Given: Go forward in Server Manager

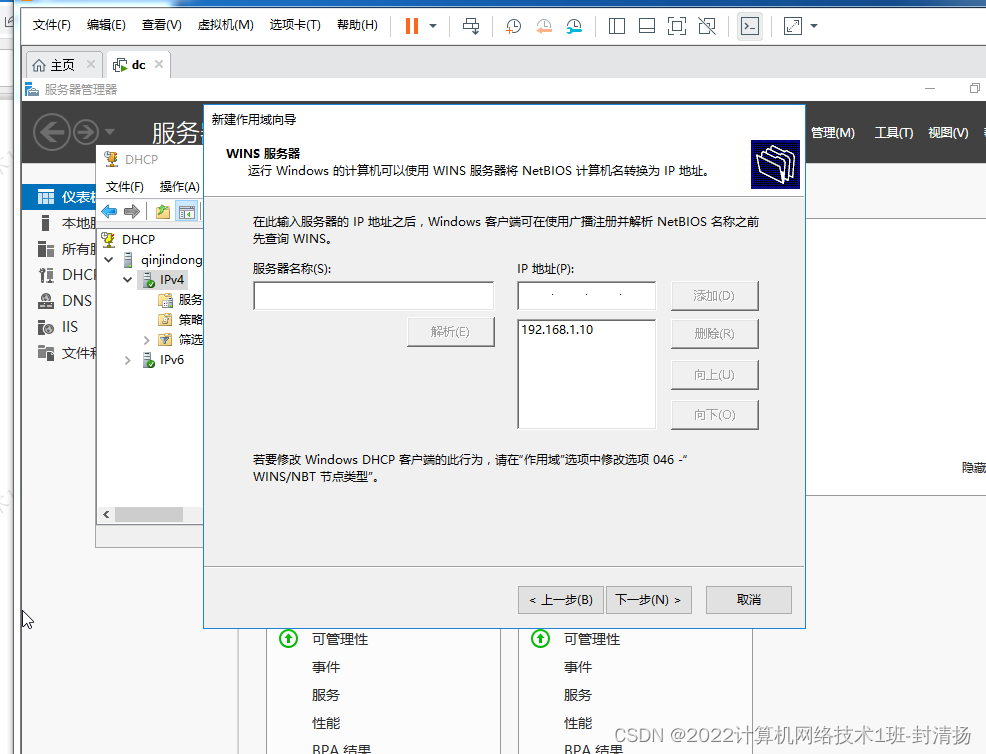Looking at the screenshot, I should coord(86,132).
